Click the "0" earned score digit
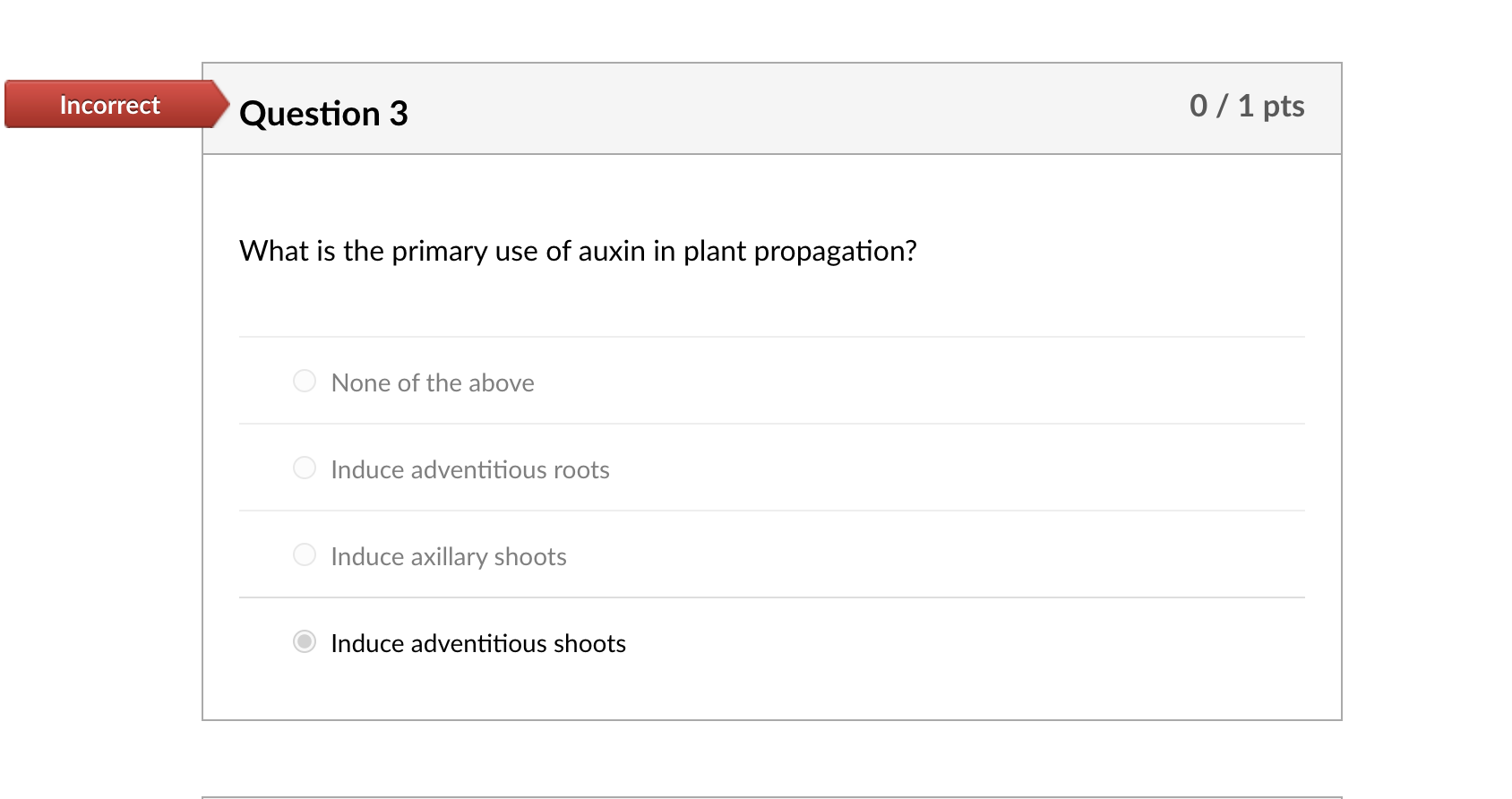The width and height of the screenshot is (1512, 799). click(1198, 106)
